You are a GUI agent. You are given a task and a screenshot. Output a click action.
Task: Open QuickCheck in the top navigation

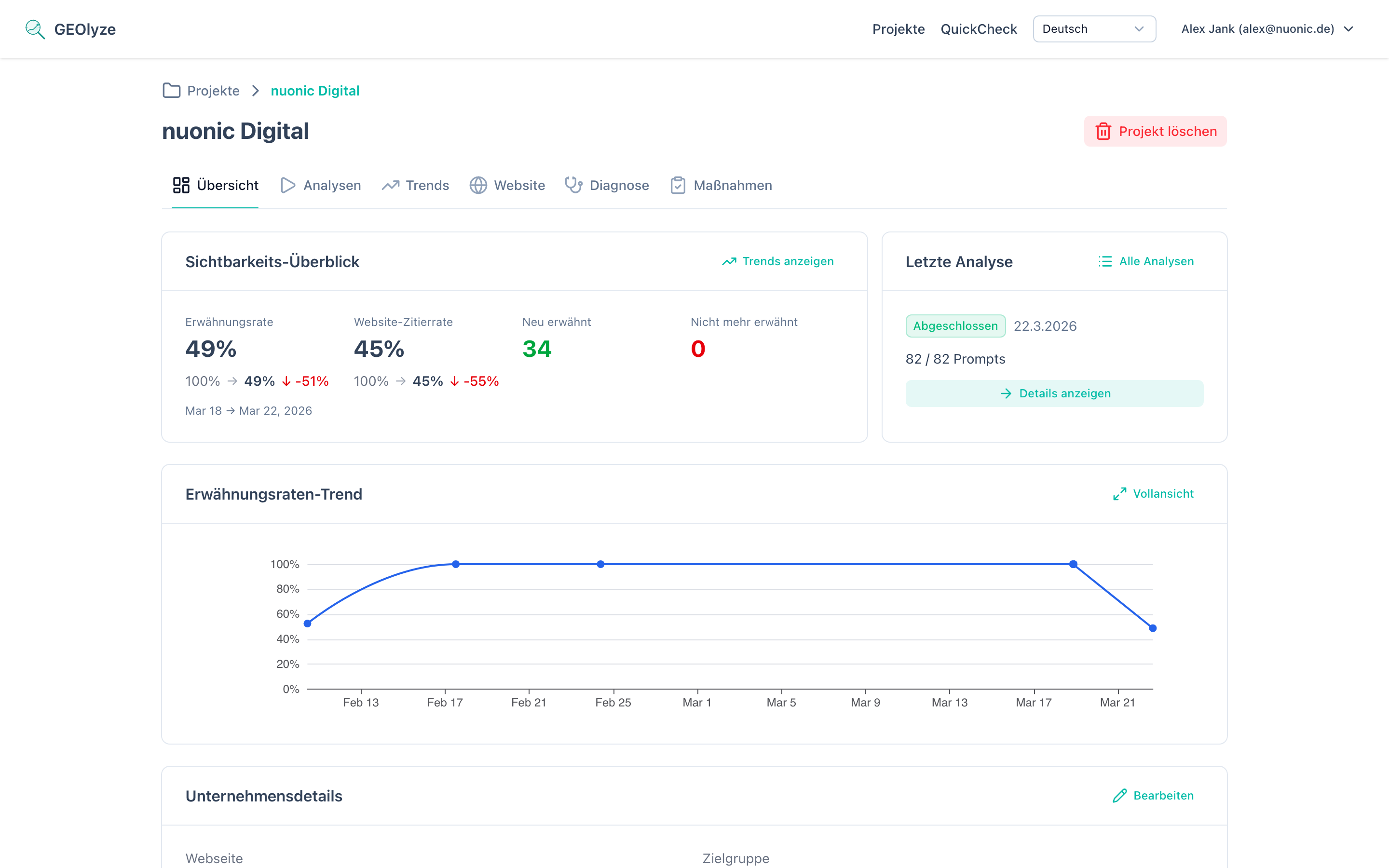pyautogui.click(x=978, y=29)
